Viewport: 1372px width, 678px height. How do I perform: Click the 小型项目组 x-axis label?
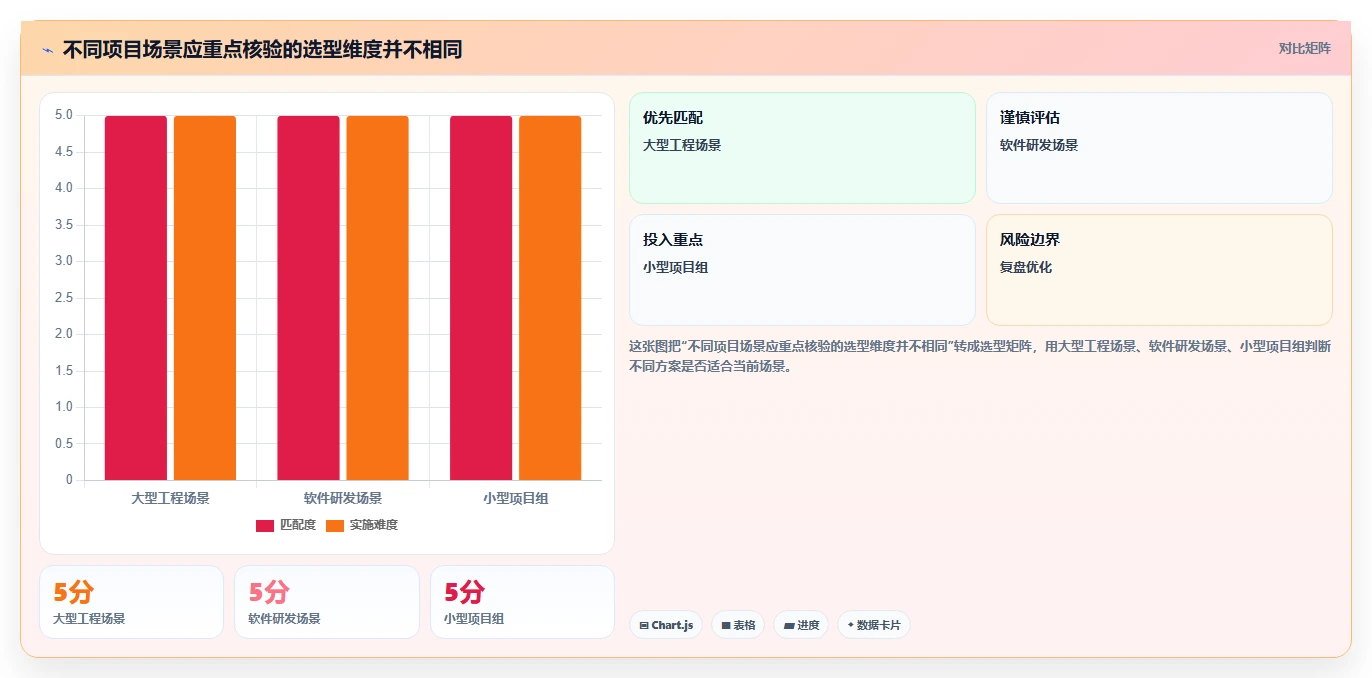pyautogui.click(x=516, y=498)
